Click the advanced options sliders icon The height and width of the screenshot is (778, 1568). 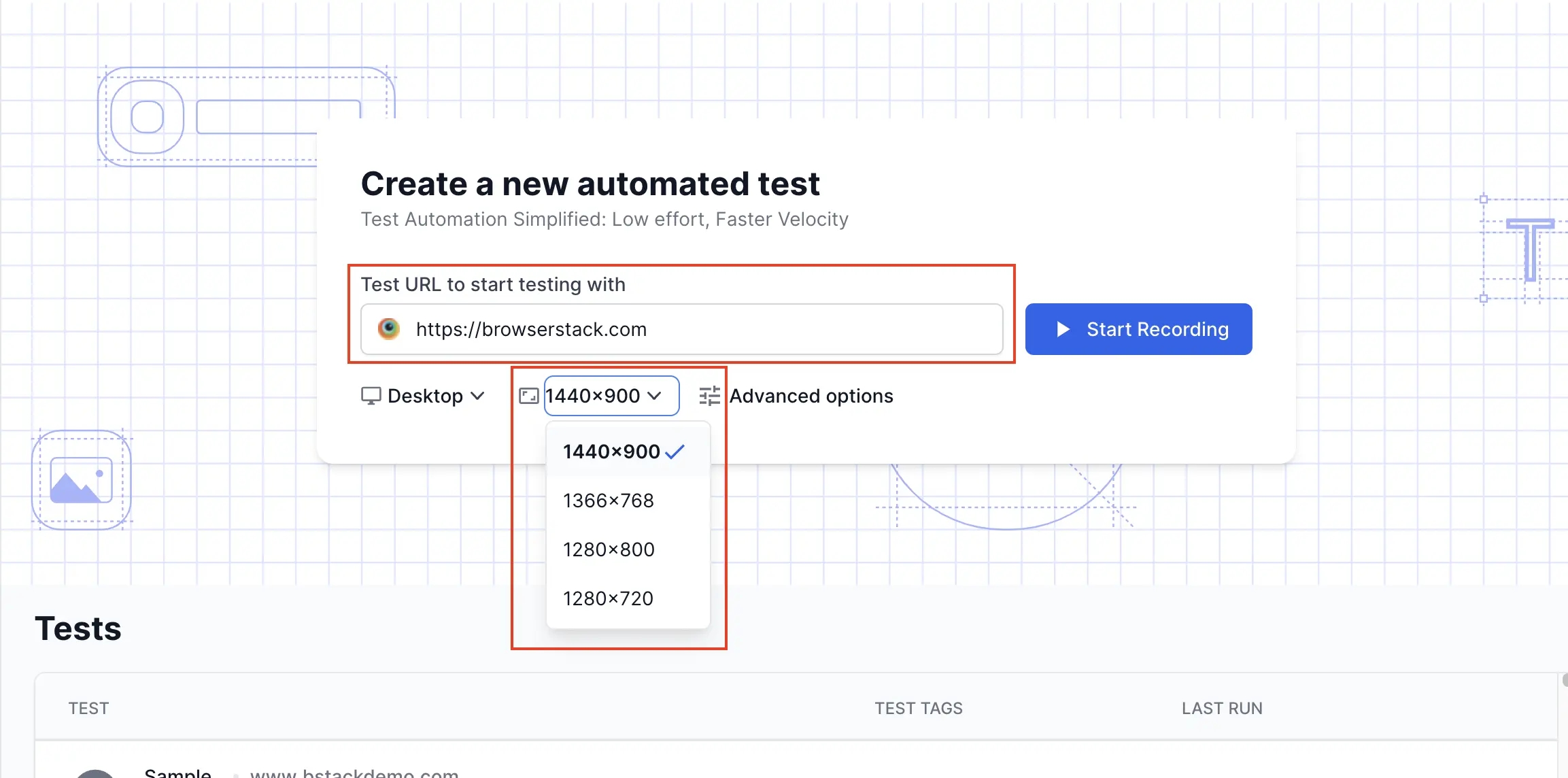pos(709,396)
